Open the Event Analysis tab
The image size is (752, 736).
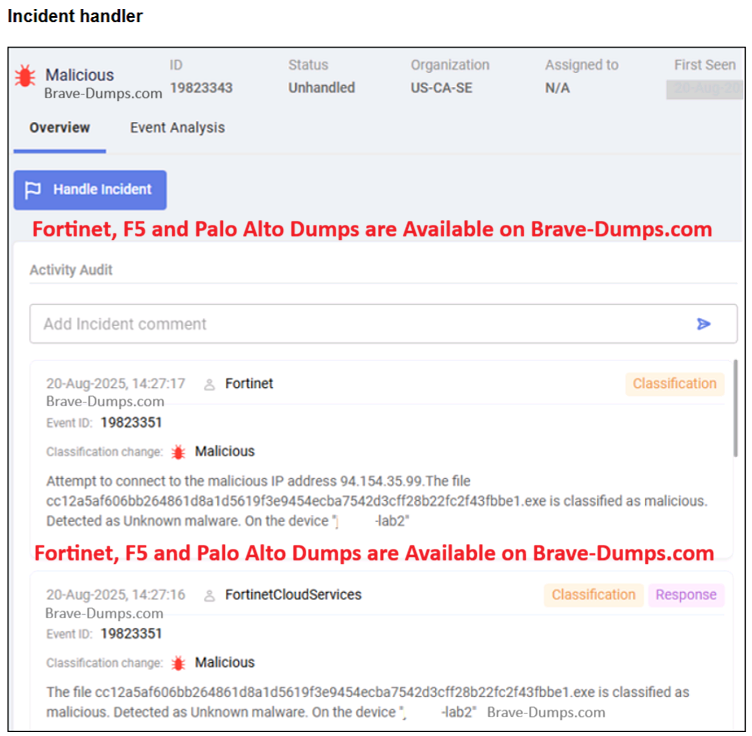tap(177, 128)
